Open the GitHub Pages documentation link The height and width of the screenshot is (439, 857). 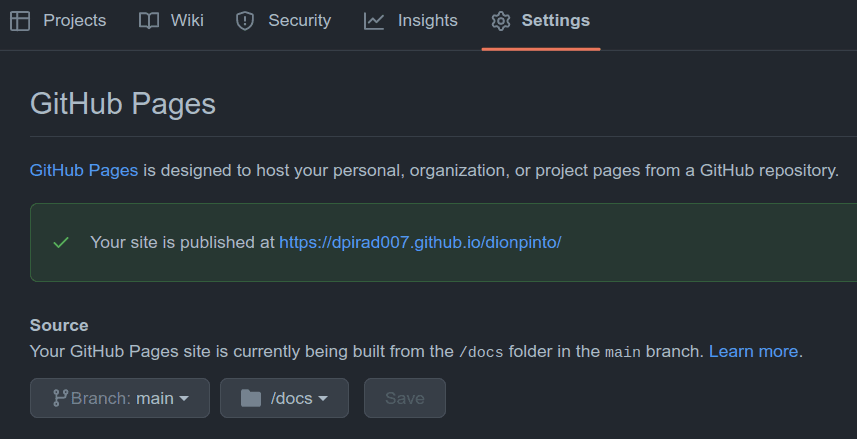[x=84, y=171]
